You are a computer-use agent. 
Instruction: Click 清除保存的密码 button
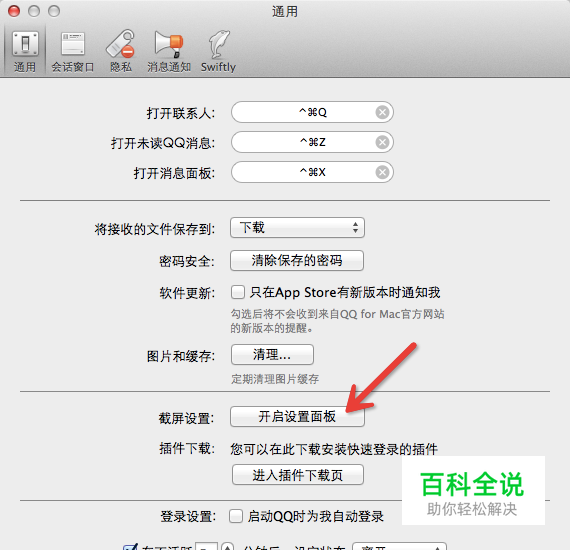coord(297,260)
